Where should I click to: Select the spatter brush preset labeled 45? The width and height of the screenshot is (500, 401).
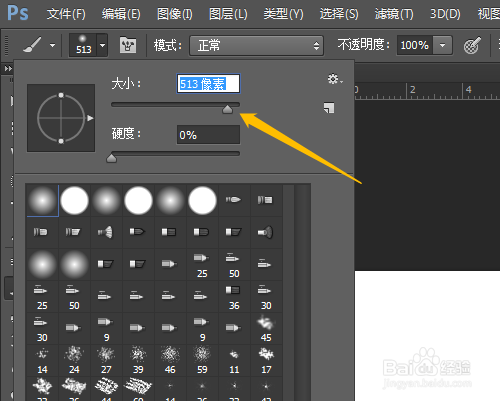pos(266,329)
